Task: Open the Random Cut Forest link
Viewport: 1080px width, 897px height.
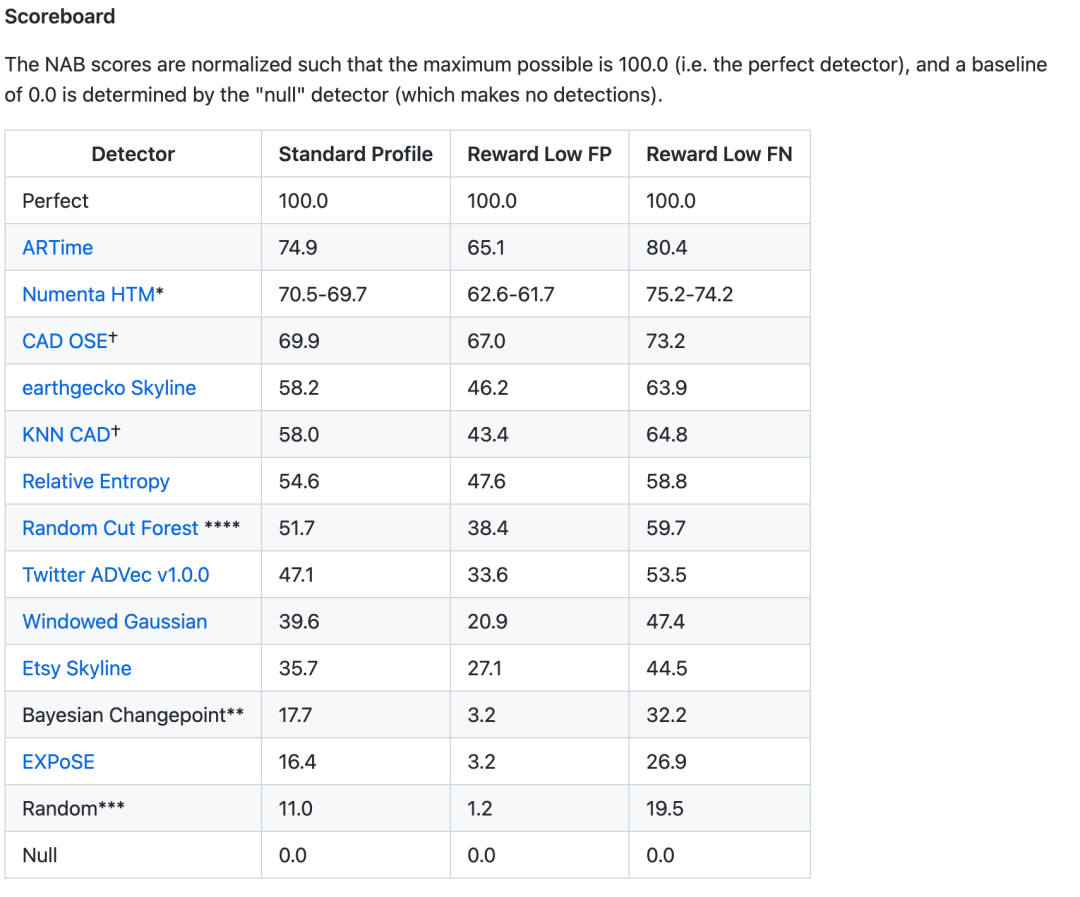Action: click(x=110, y=528)
